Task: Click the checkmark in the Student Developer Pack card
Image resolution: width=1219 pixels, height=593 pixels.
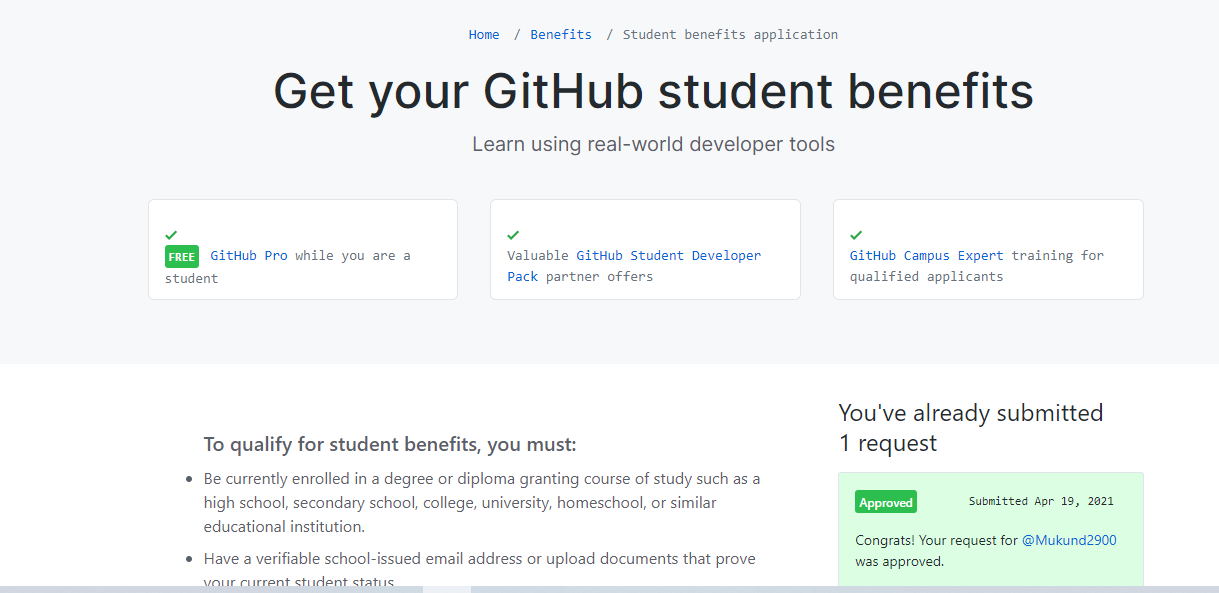Action: tap(513, 235)
